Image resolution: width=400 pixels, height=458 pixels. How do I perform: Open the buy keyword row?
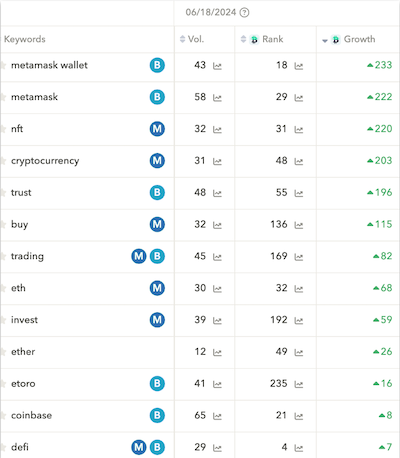click(87, 225)
